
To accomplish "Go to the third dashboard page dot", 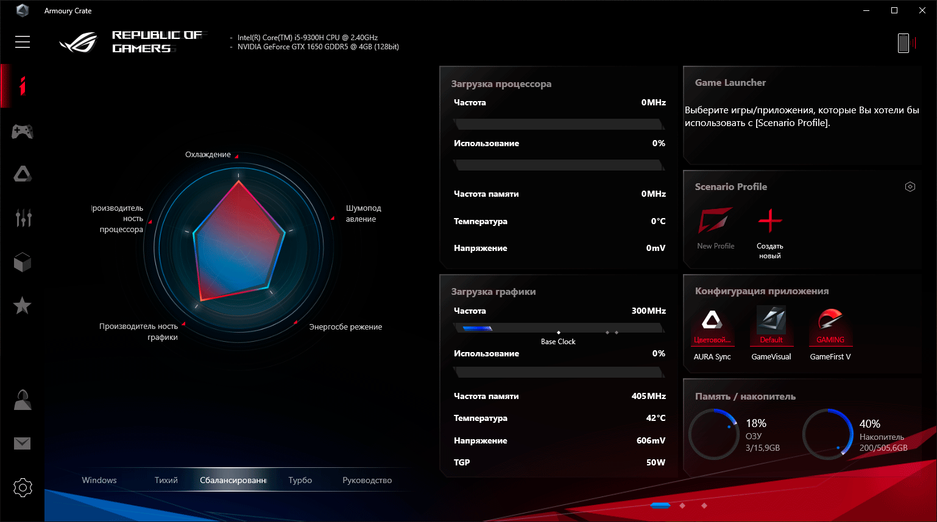I will click(x=704, y=505).
